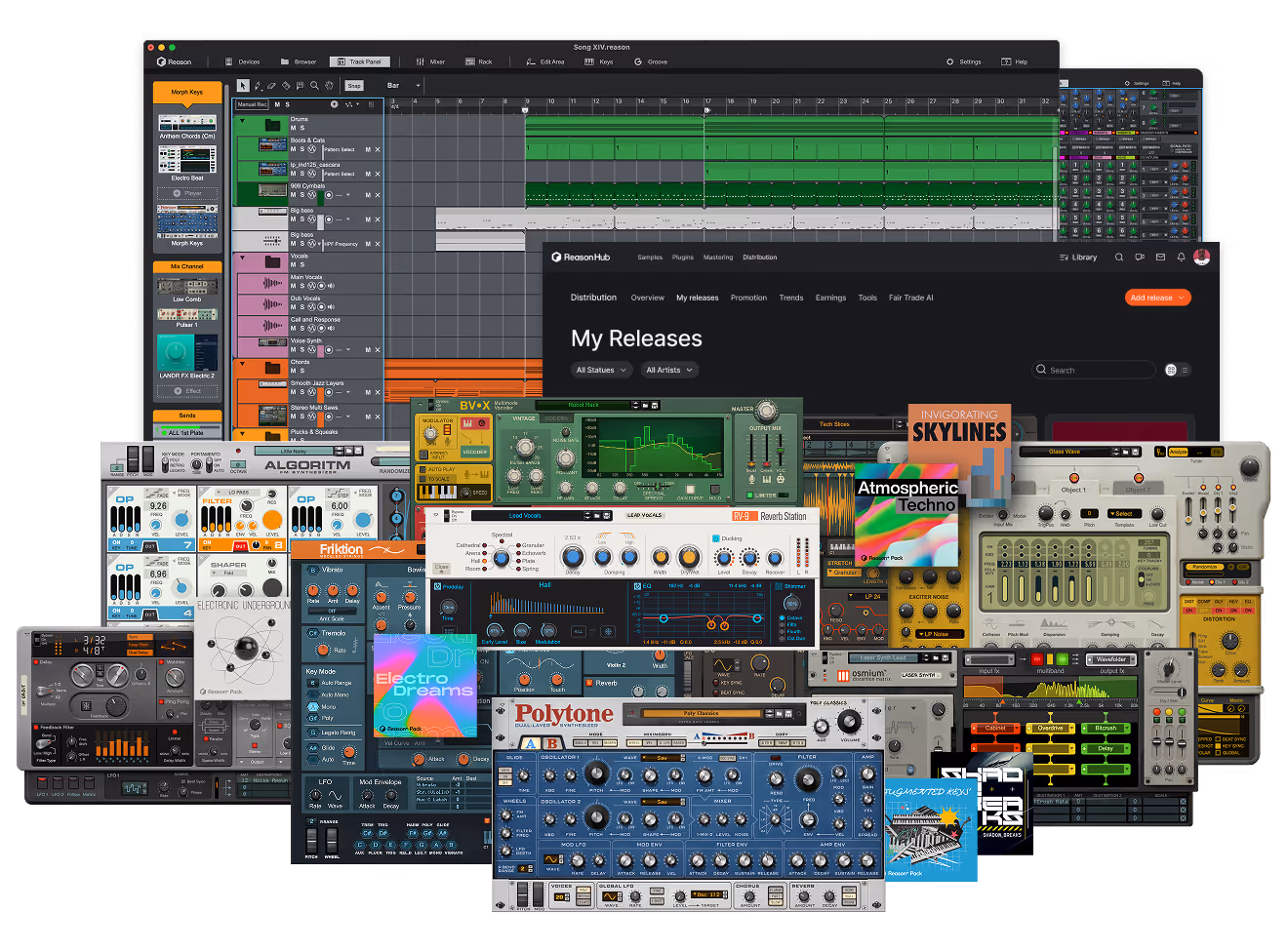Open the Plugins link in Reason Hub
1288x952 pixels.
683,258
